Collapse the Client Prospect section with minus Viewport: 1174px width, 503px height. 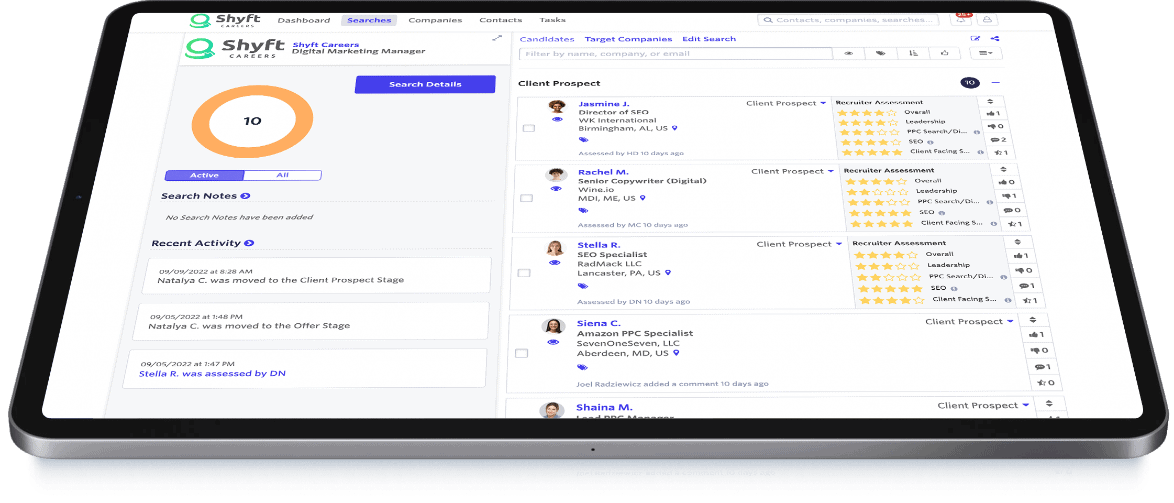(x=995, y=83)
